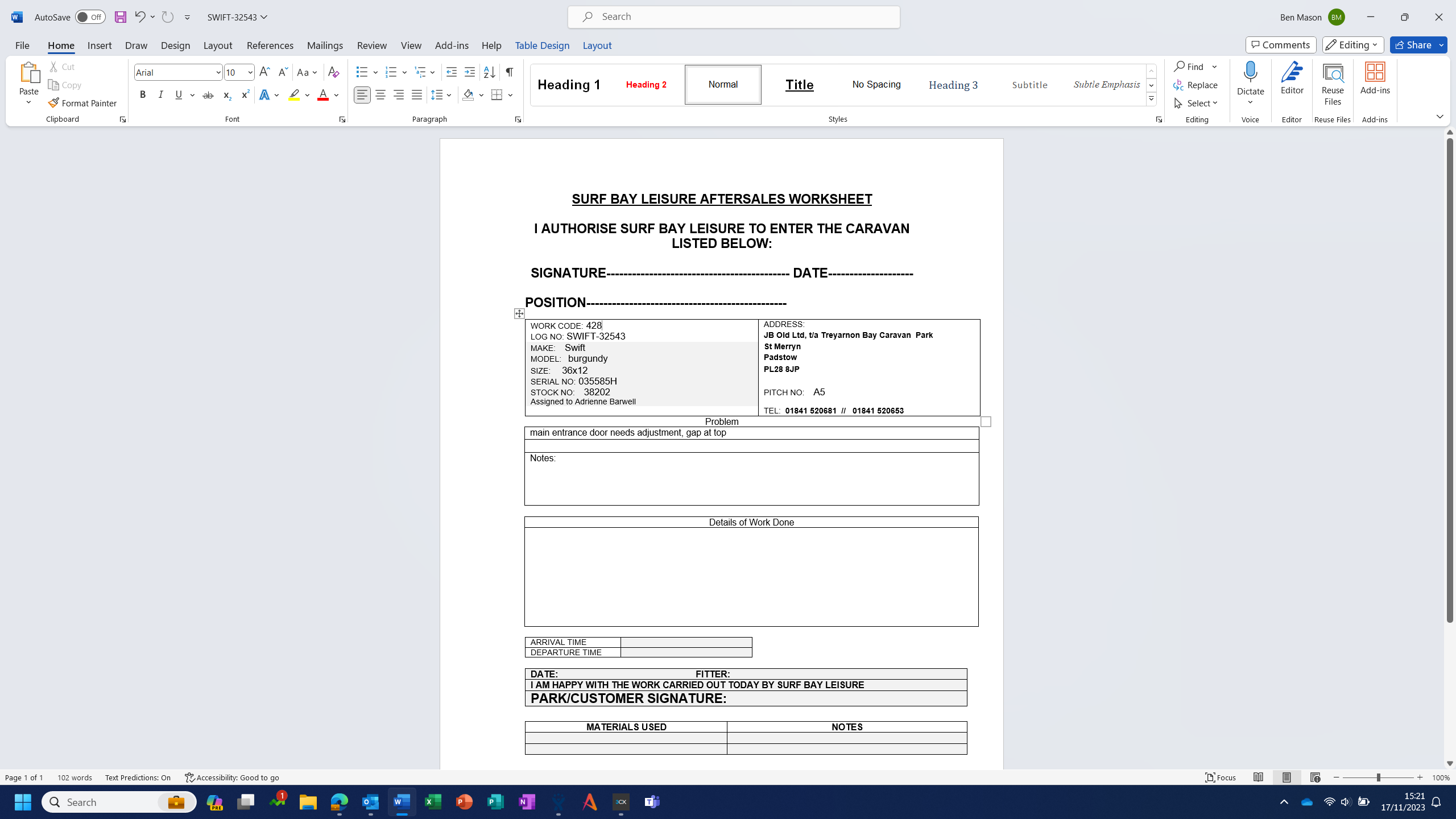Click the Format Painter brush icon

tap(53, 103)
